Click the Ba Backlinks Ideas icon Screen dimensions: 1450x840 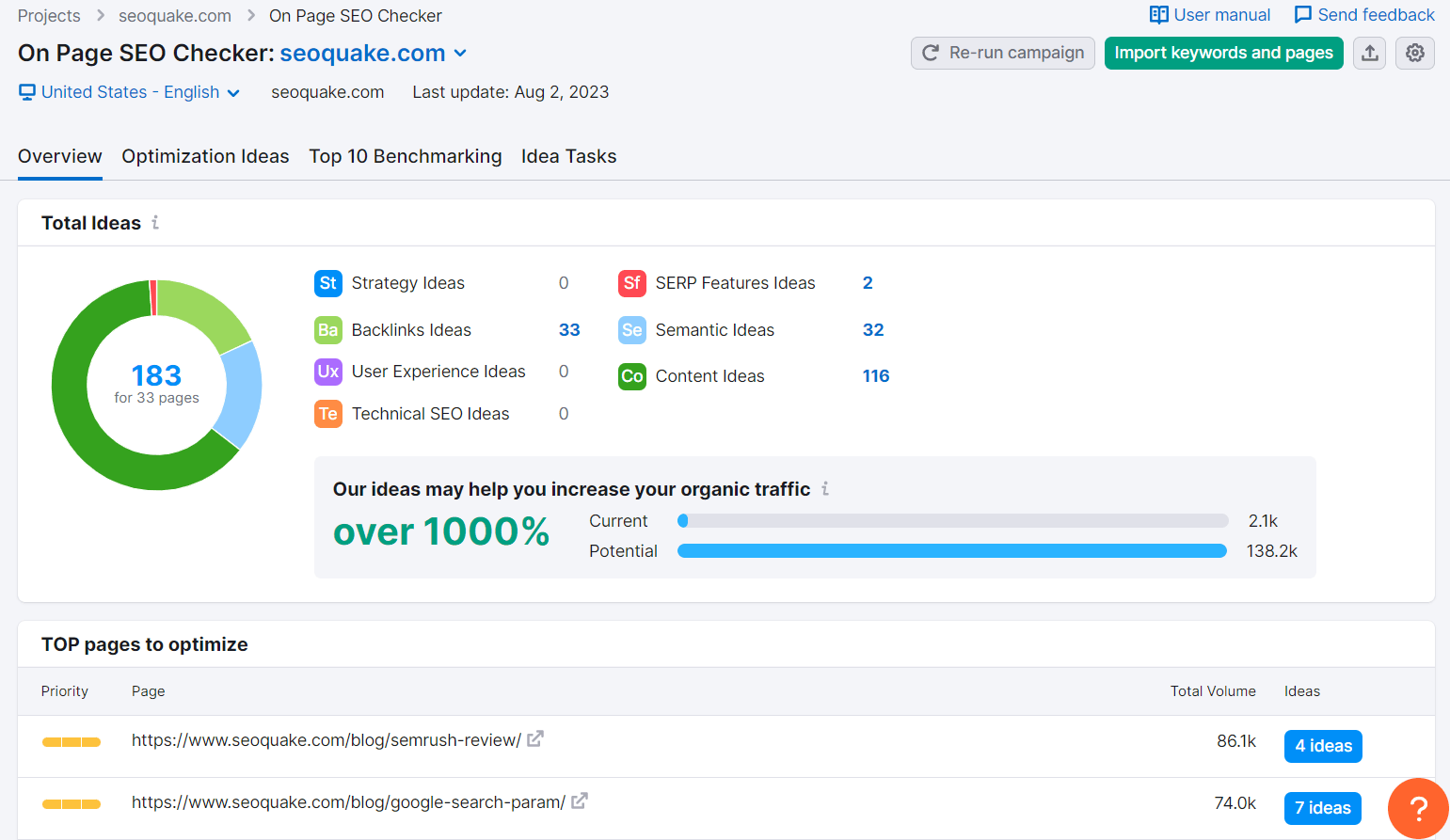pyautogui.click(x=328, y=330)
